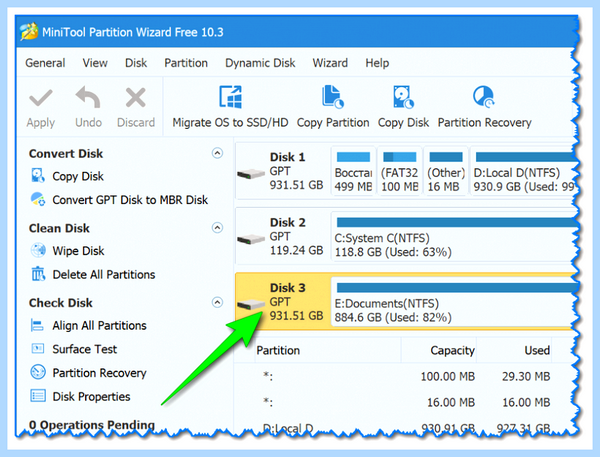Click Align All Partitions link
The height and width of the screenshot is (457, 600).
tap(99, 325)
